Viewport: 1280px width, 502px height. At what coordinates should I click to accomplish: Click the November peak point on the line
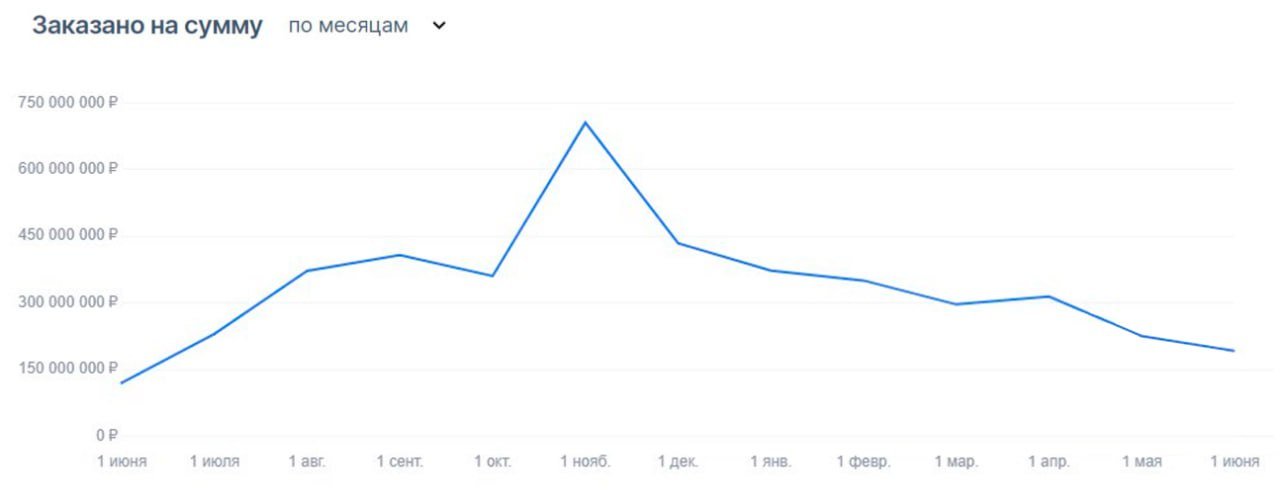click(585, 122)
